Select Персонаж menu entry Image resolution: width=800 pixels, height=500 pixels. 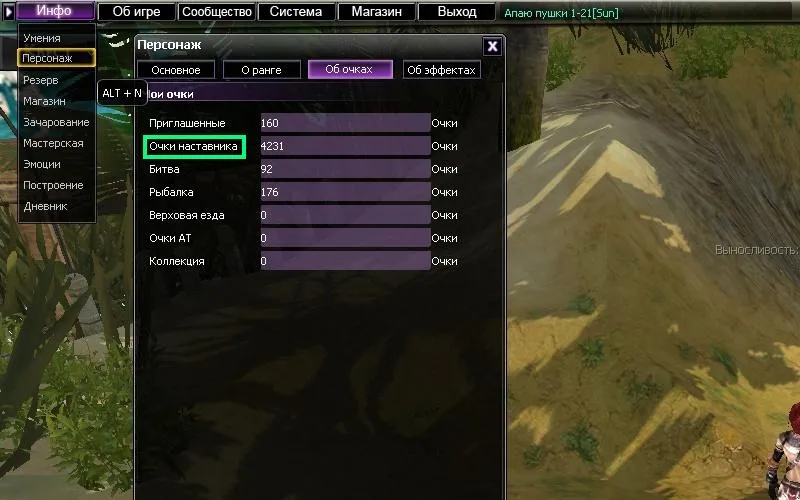56,58
